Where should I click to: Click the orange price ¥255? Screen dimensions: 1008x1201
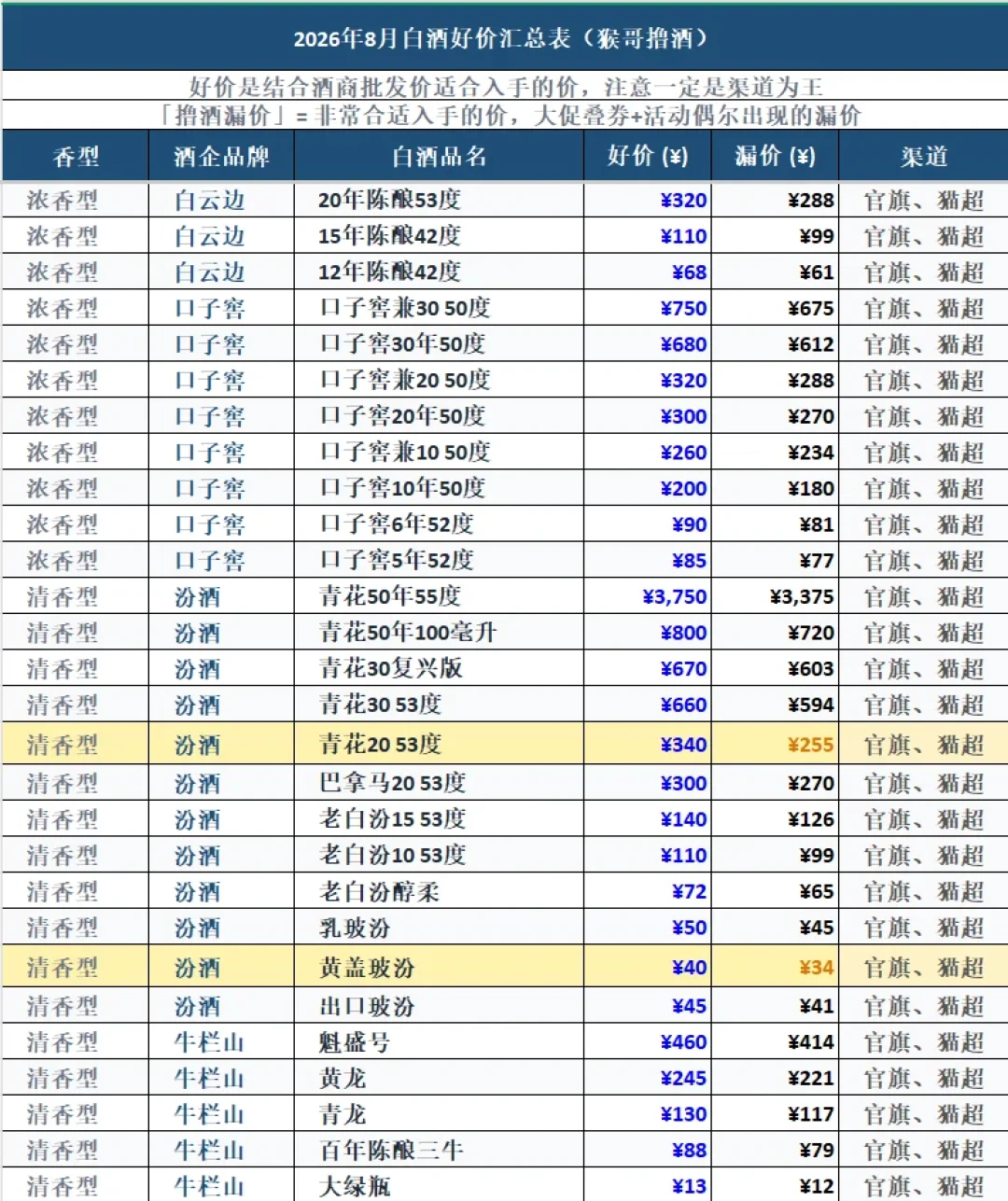tap(810, 745)
